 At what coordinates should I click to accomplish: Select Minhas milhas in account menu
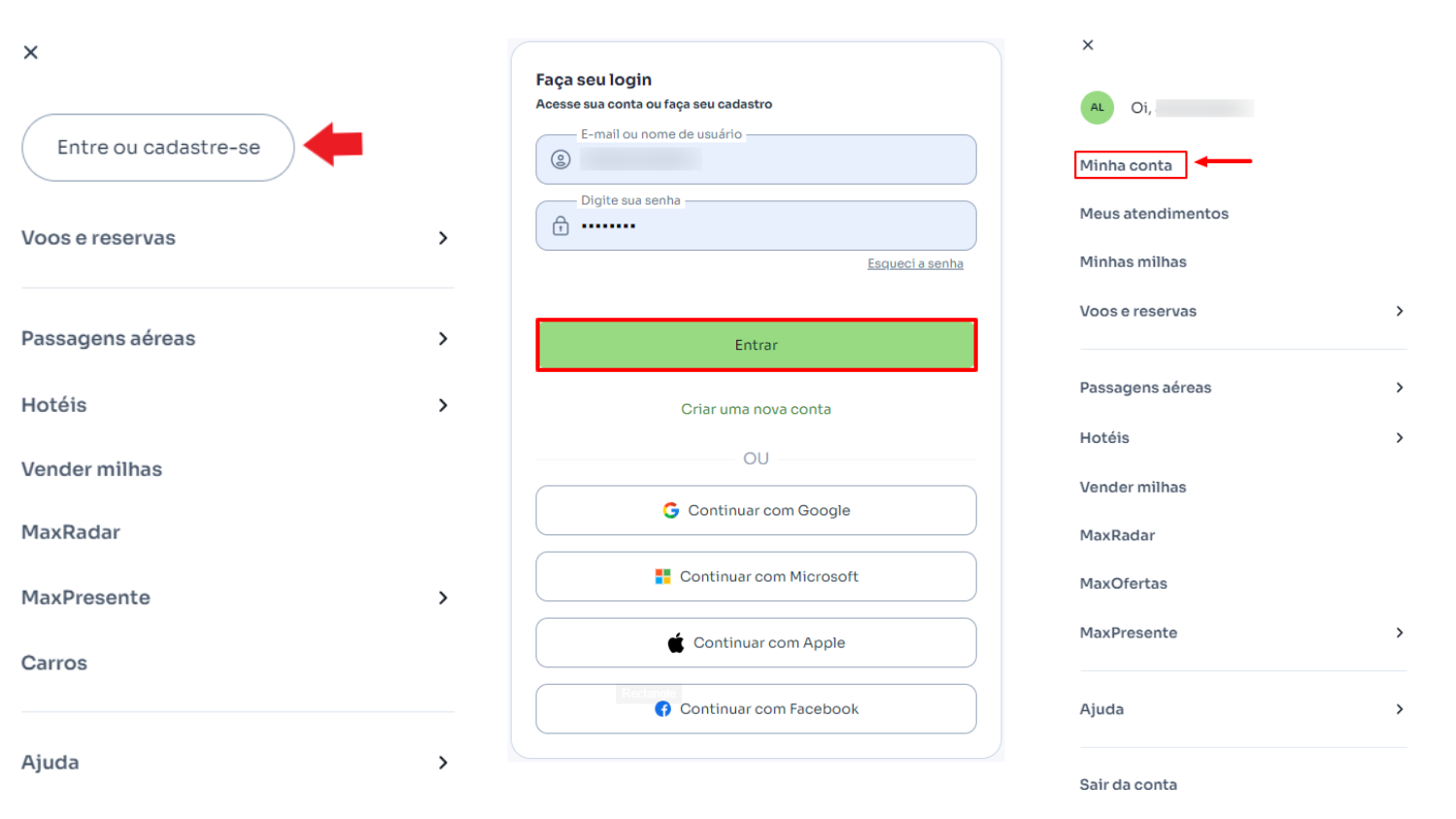point(1133,261)
